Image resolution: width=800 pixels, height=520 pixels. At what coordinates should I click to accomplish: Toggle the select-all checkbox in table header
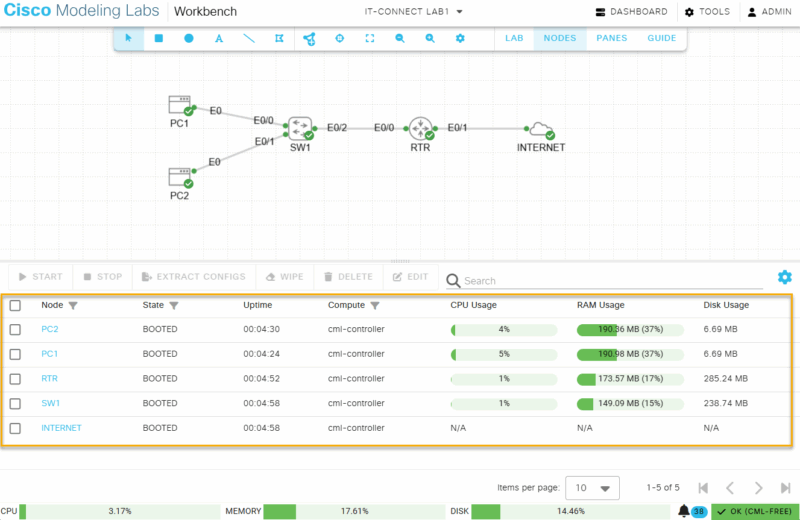[15, 305]
